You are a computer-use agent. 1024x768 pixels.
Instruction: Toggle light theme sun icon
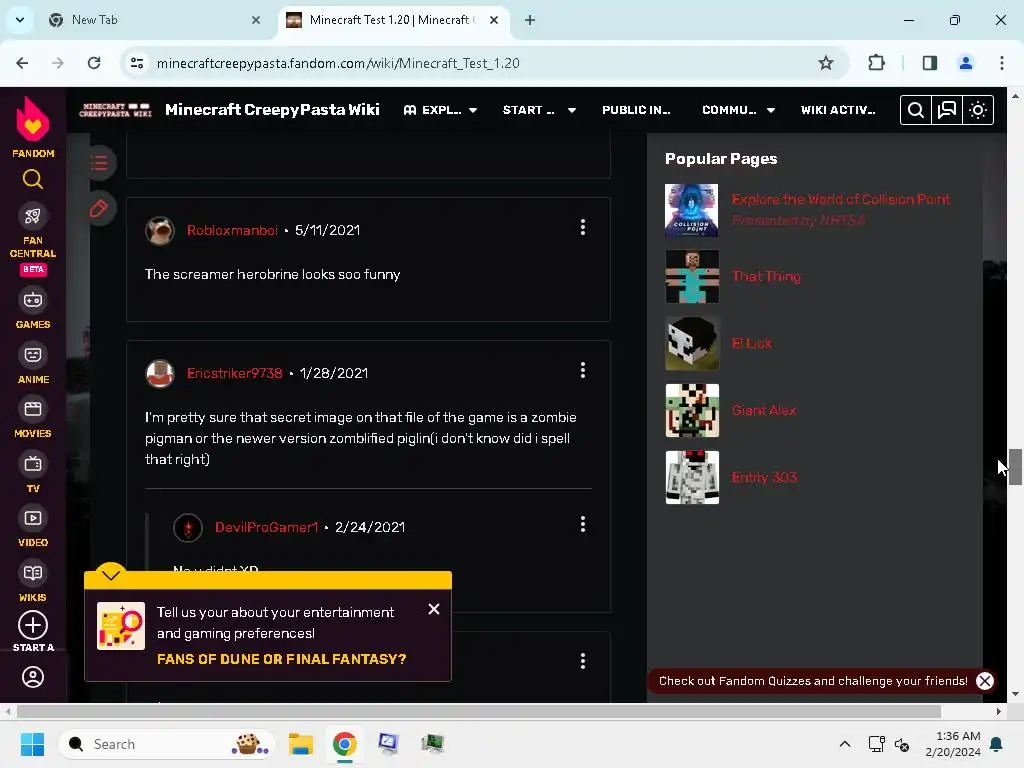click(x=978, y=110)
